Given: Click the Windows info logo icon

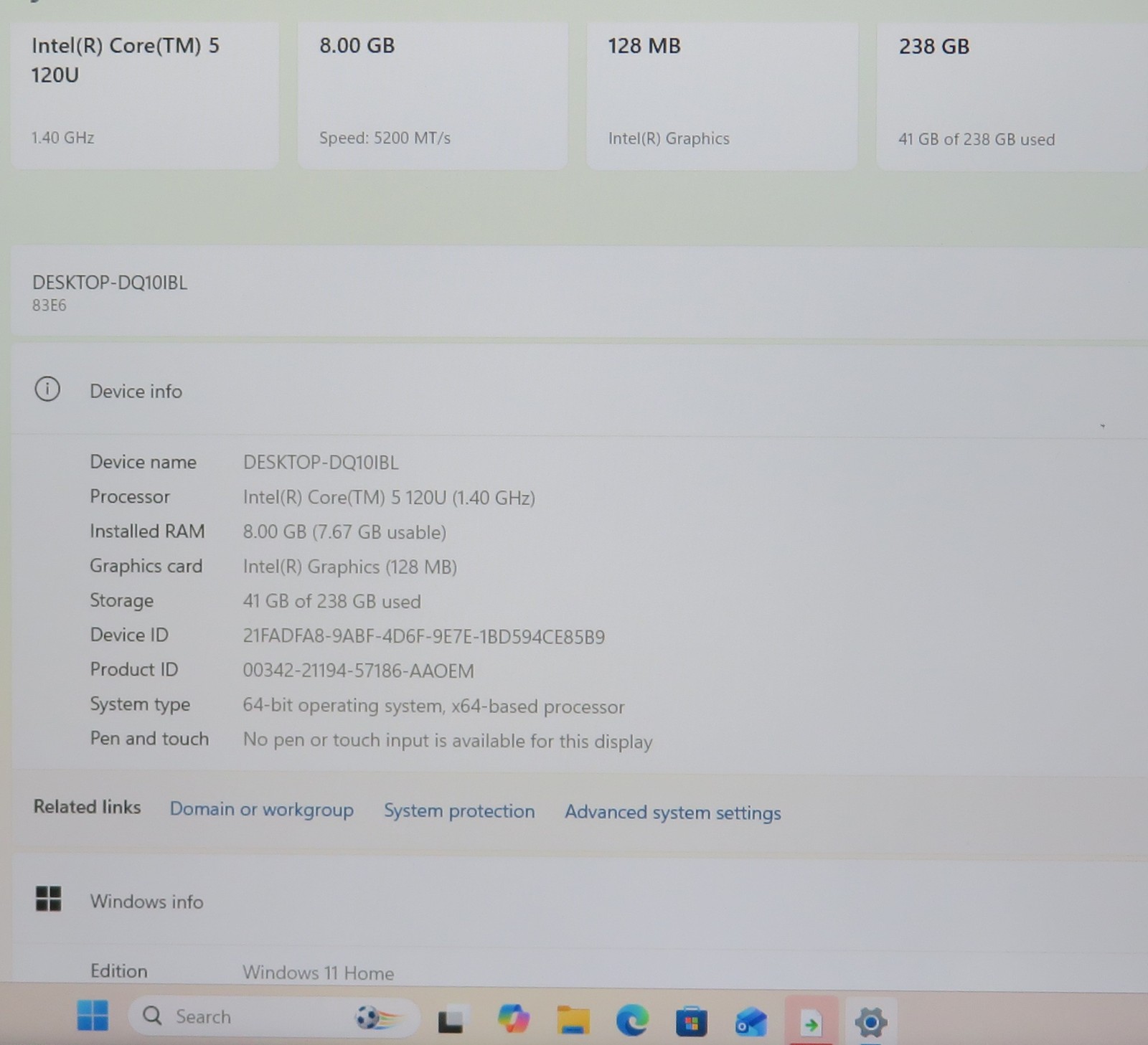Looking at the screenshot, I should [48, 898].
